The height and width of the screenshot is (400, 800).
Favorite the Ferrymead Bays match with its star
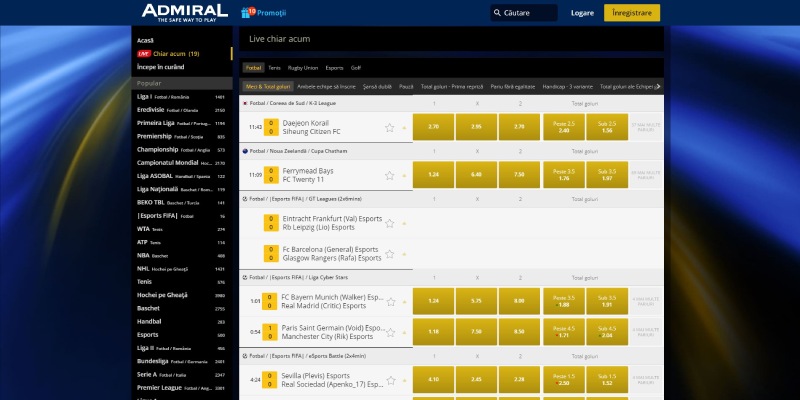[390, 176]
